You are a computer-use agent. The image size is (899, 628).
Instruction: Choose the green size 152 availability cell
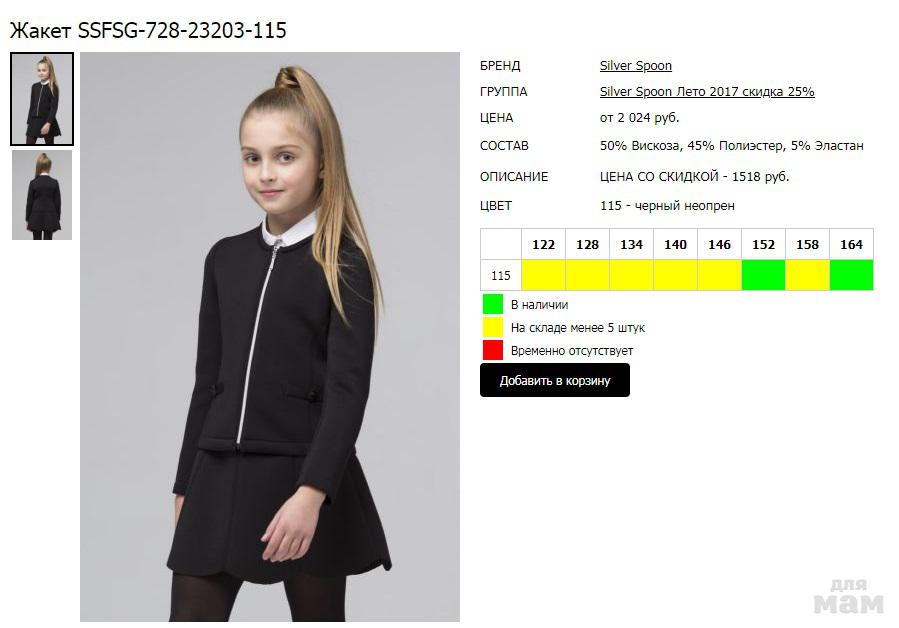pyautogui.click(x=764, y=275)
